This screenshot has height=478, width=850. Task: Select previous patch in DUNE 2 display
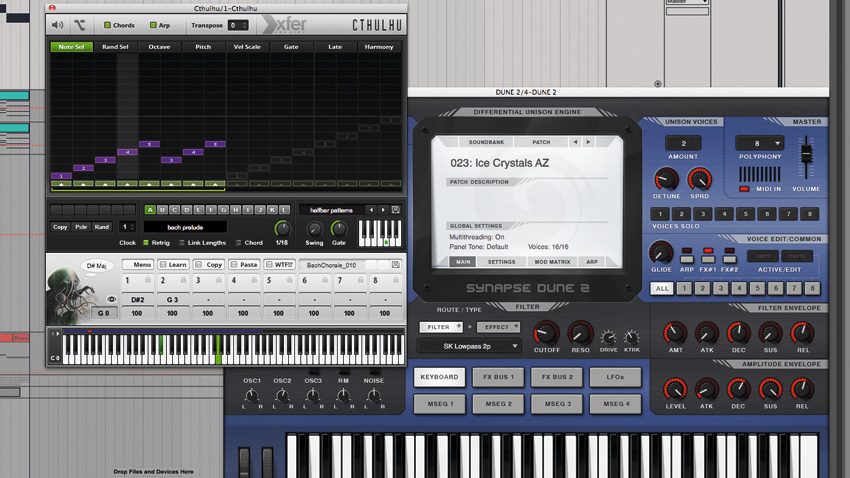pos(575,142)
